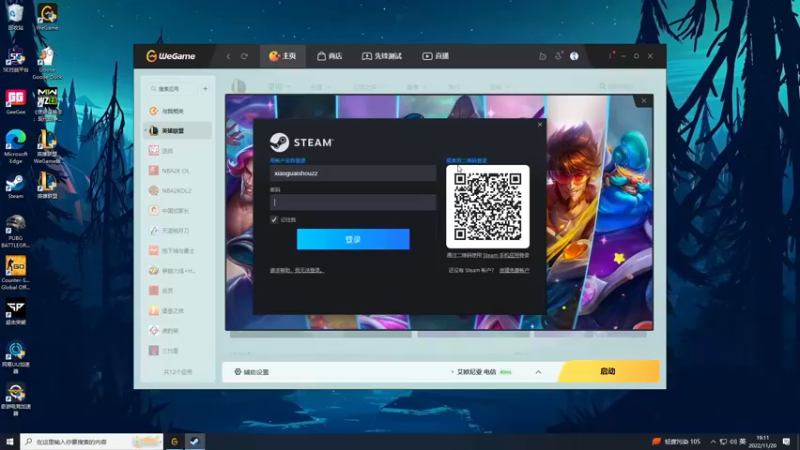Open the WeGame 直播 live stream tab
Viewport: 800px width, 450px height.
(435, 56)
